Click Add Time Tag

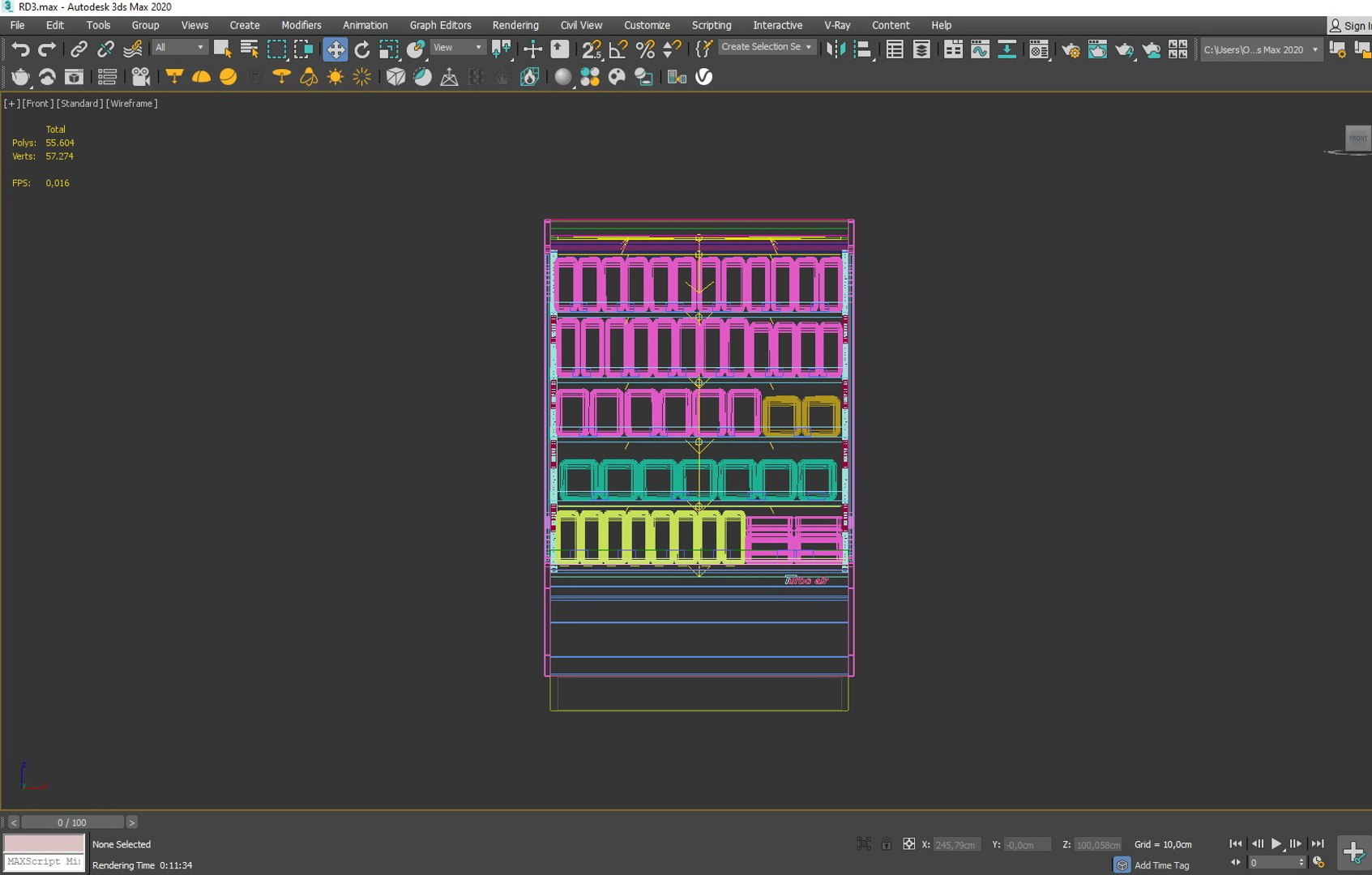[1161, 865]
